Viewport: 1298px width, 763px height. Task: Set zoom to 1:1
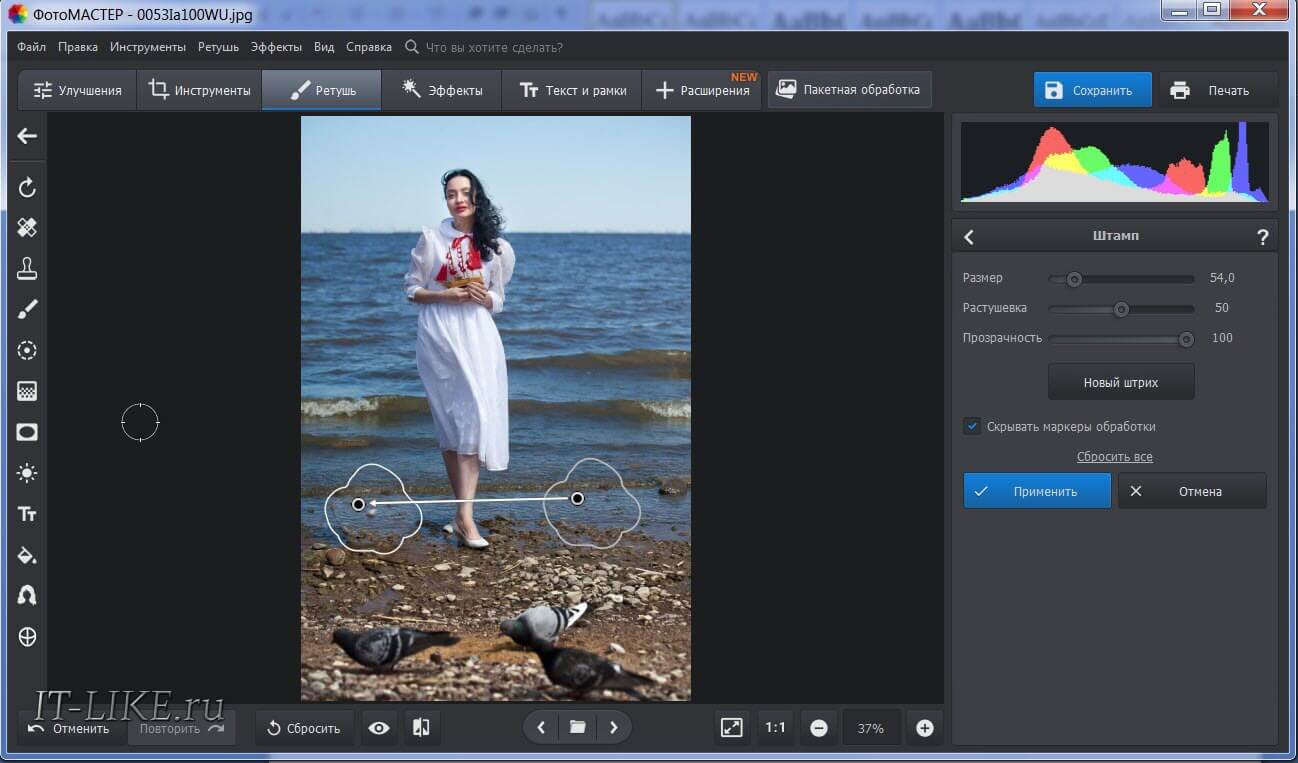pos(775,728)
